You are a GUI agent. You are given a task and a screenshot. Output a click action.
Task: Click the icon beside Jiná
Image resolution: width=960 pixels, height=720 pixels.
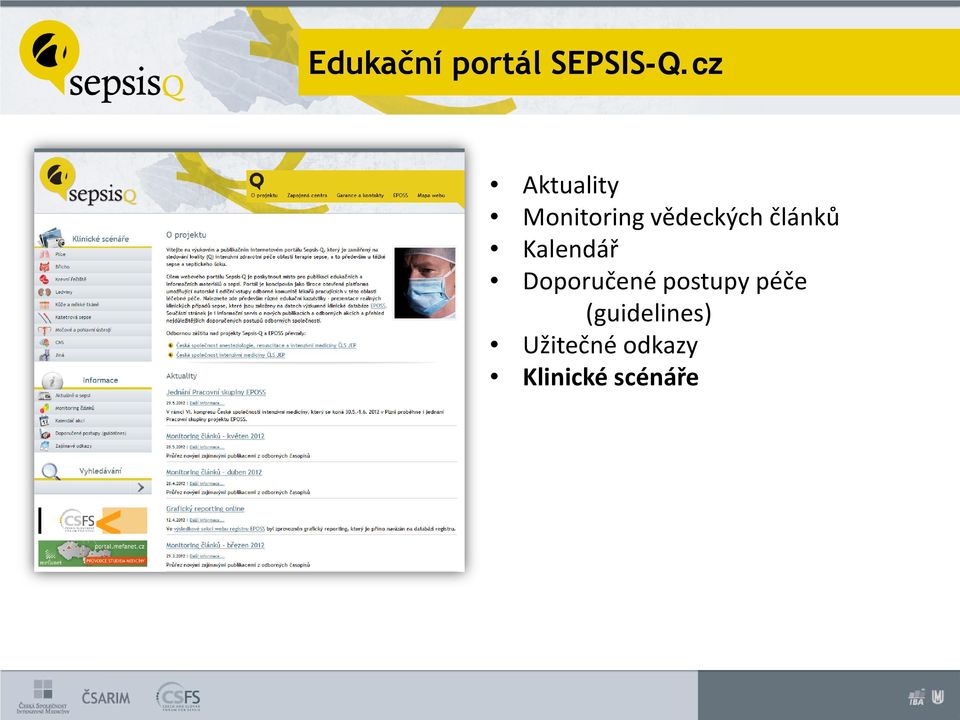[x=44, y=355]
